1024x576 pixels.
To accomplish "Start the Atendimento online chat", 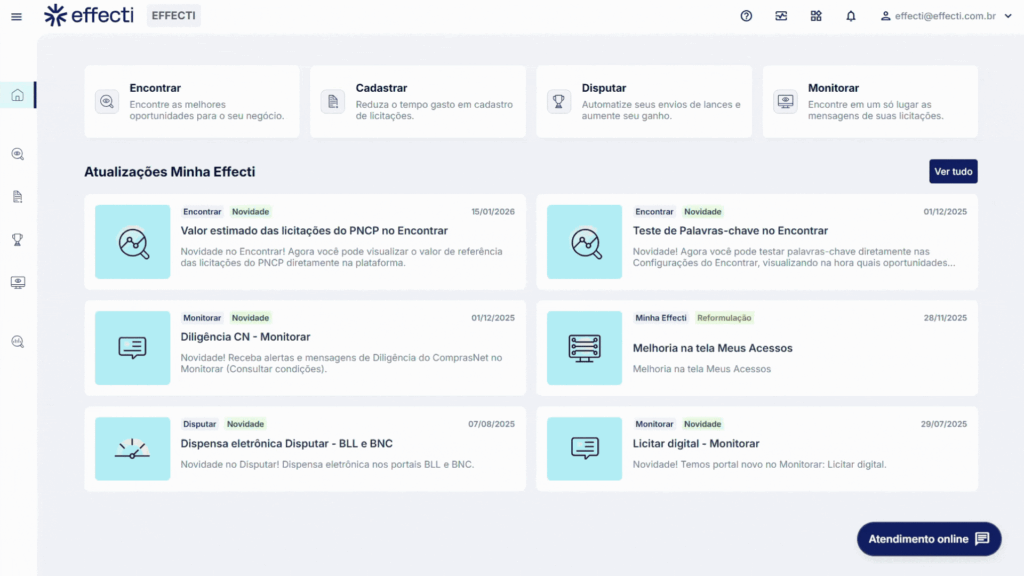I will (x=928, y=539).
